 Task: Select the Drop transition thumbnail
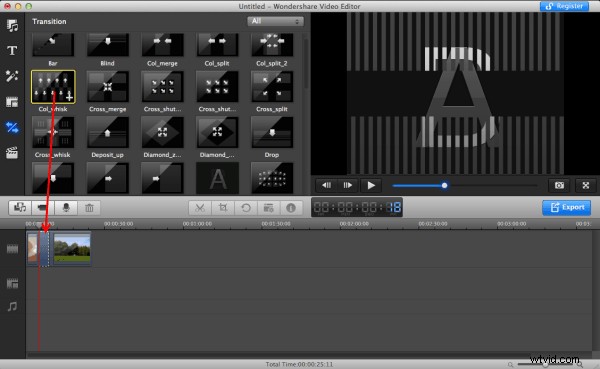coord(272,132)
